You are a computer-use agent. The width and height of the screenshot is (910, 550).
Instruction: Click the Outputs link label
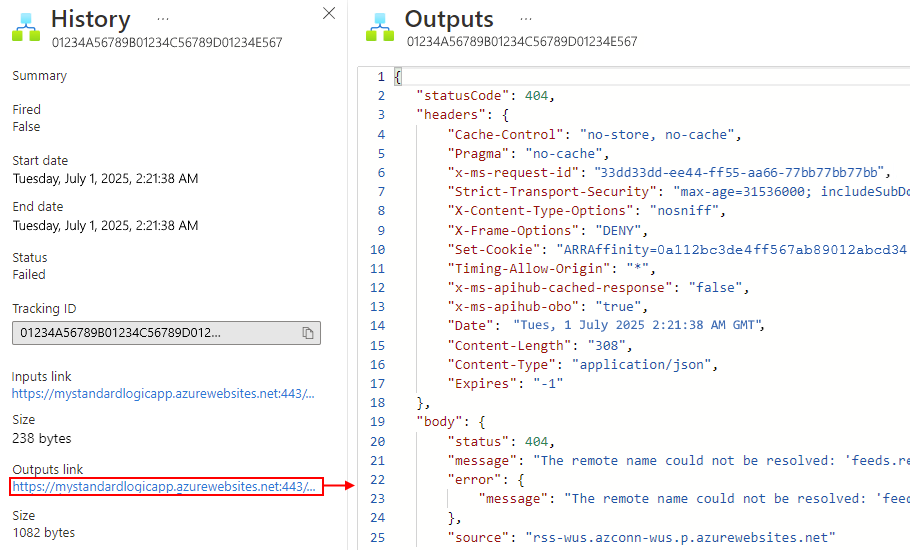tap(48, 469)
